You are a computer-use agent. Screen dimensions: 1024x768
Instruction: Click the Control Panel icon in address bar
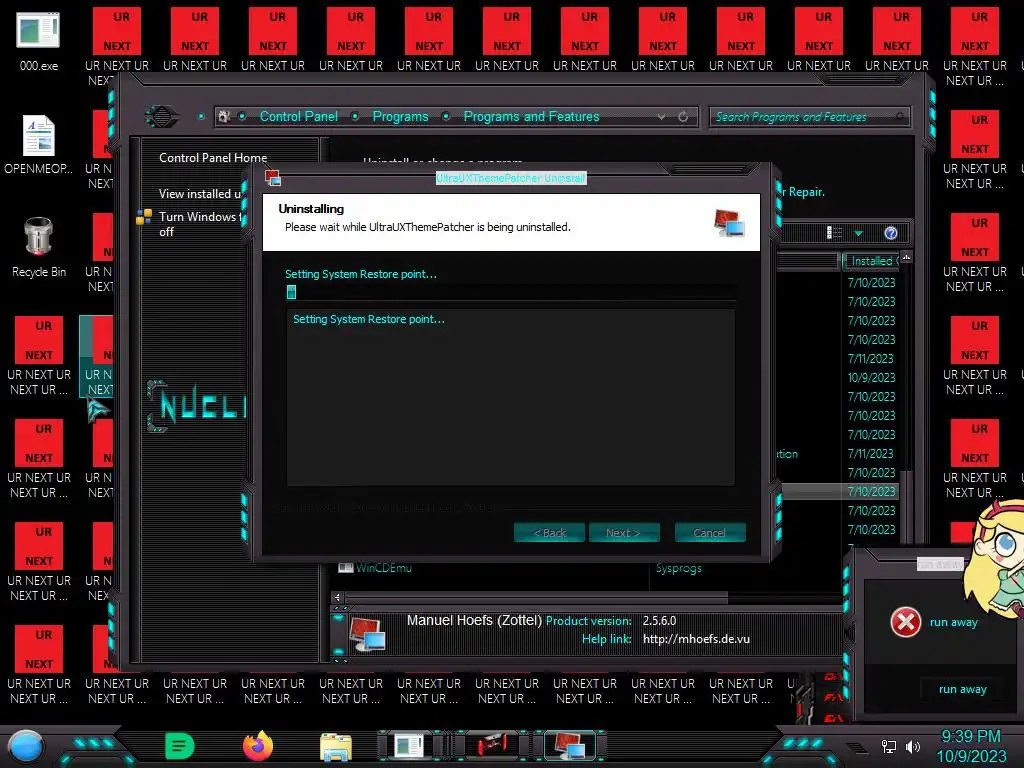224,117
